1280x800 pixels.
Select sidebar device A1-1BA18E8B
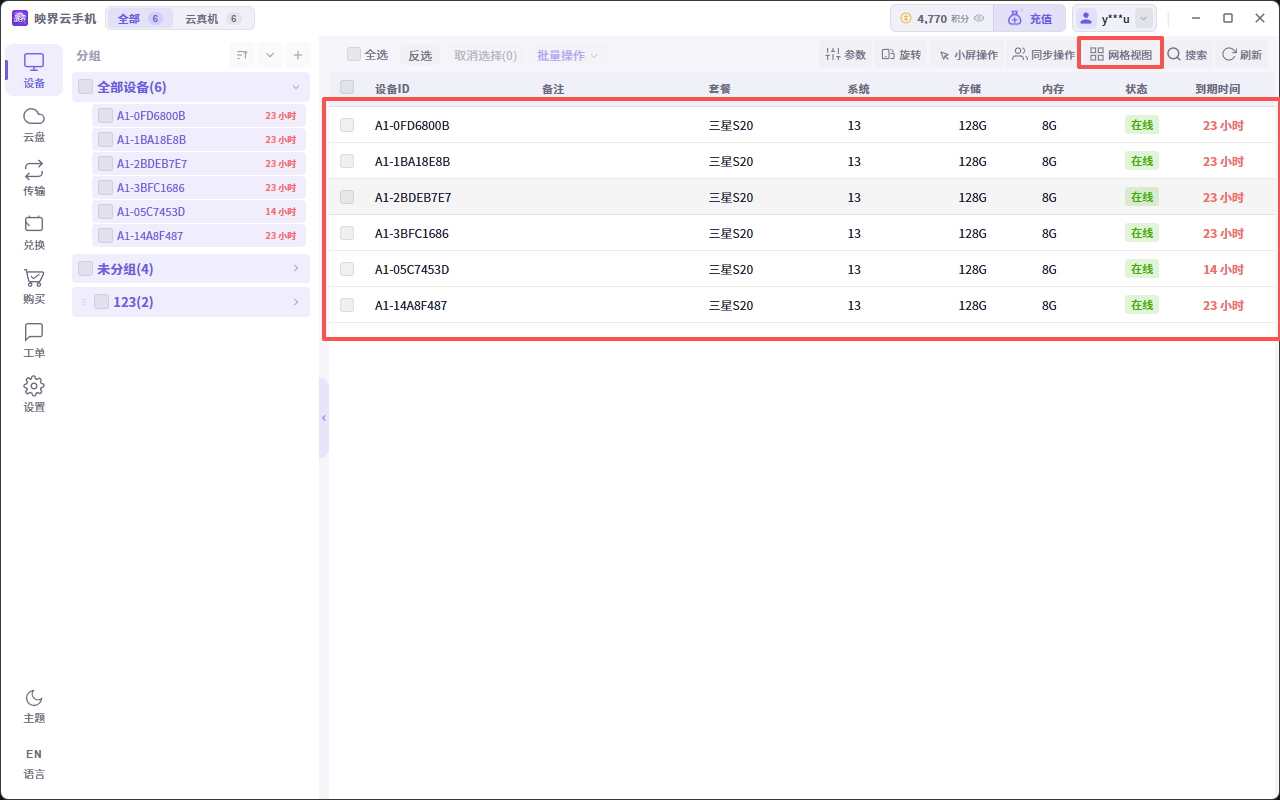coord(200,139)
